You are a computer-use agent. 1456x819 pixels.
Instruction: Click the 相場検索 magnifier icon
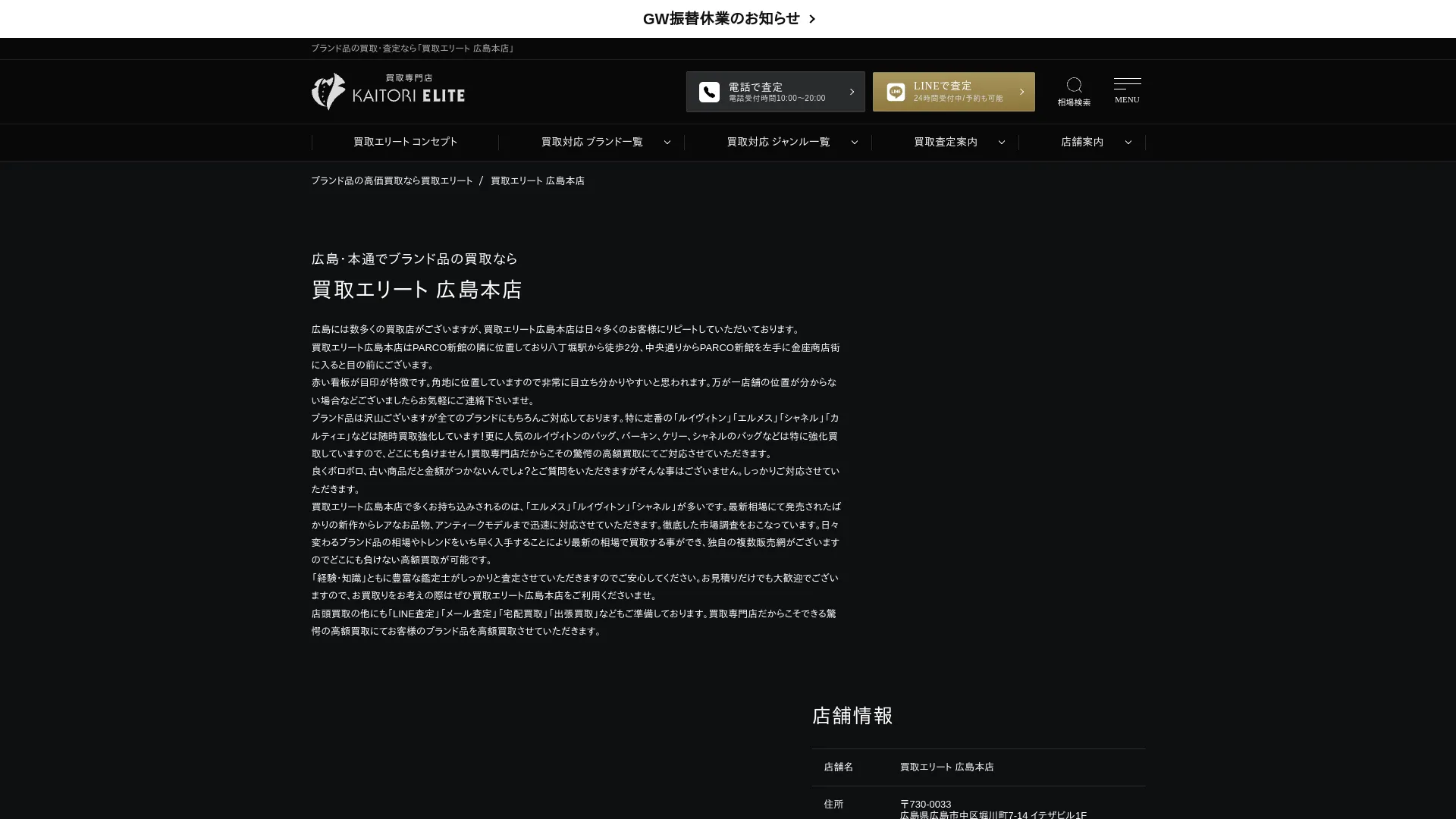click(1074, 85)
